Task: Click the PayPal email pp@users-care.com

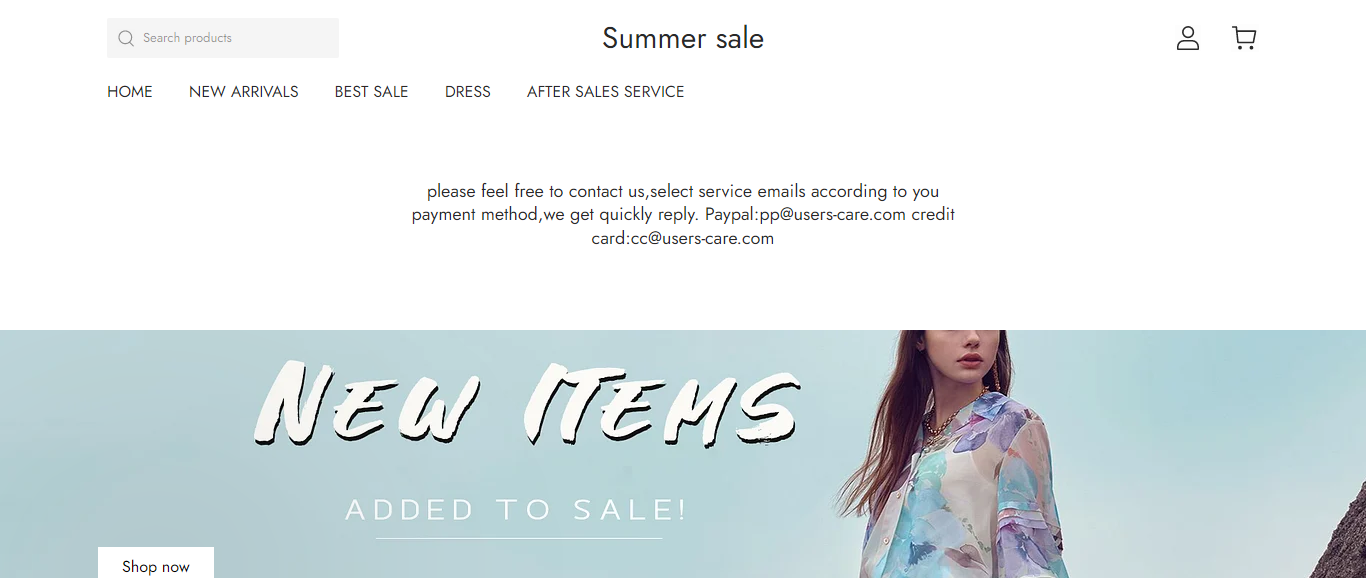Action: [x=832, y=215]
